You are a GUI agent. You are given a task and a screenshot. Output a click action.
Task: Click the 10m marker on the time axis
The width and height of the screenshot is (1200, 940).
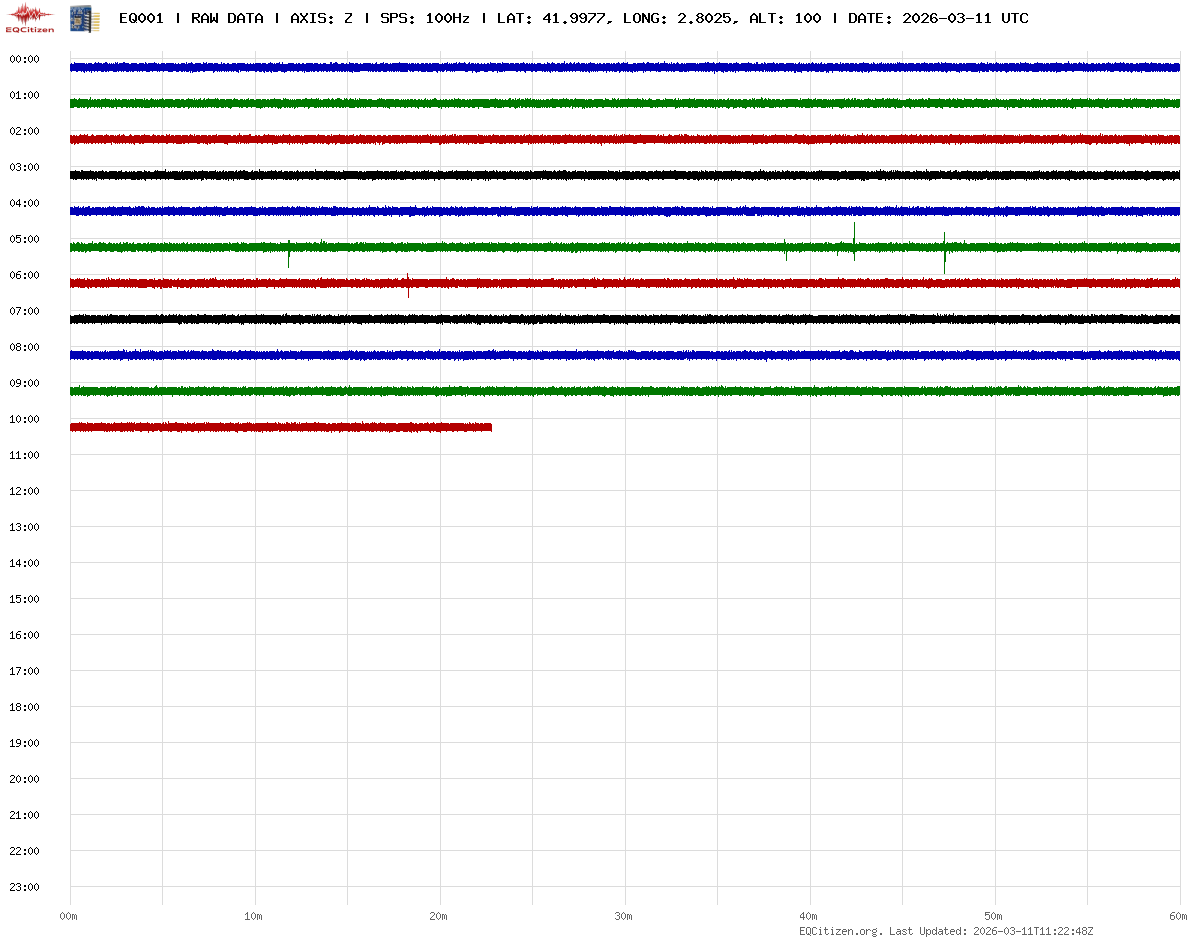254,916
